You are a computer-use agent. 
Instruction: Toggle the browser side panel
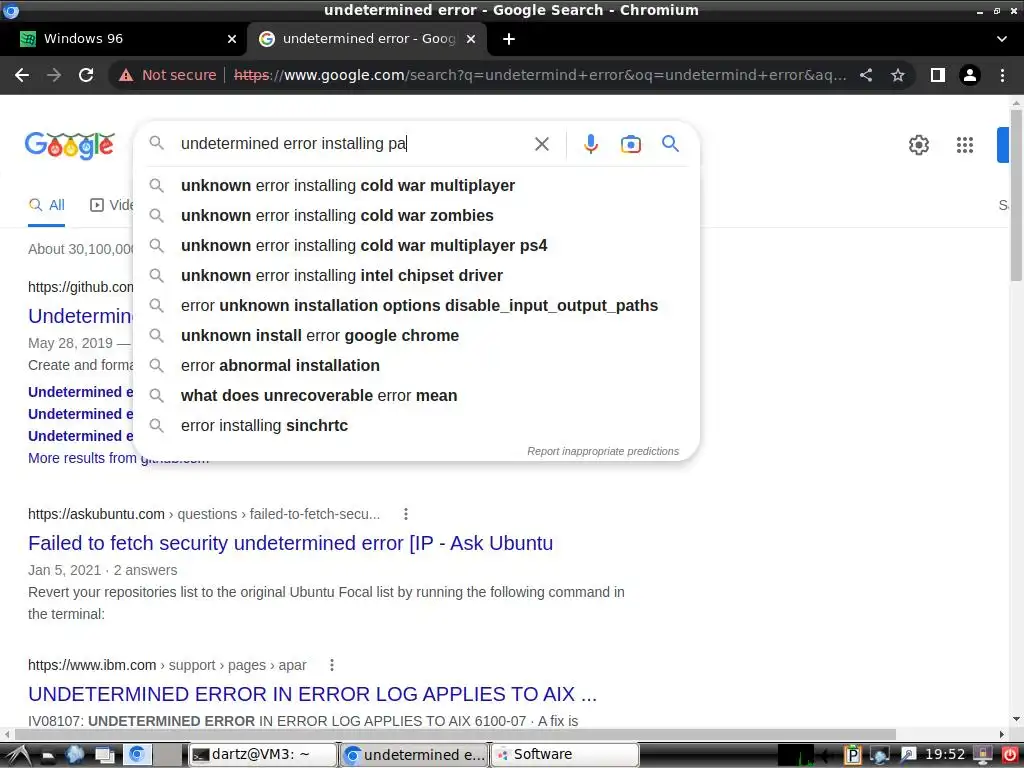(938, 75)
